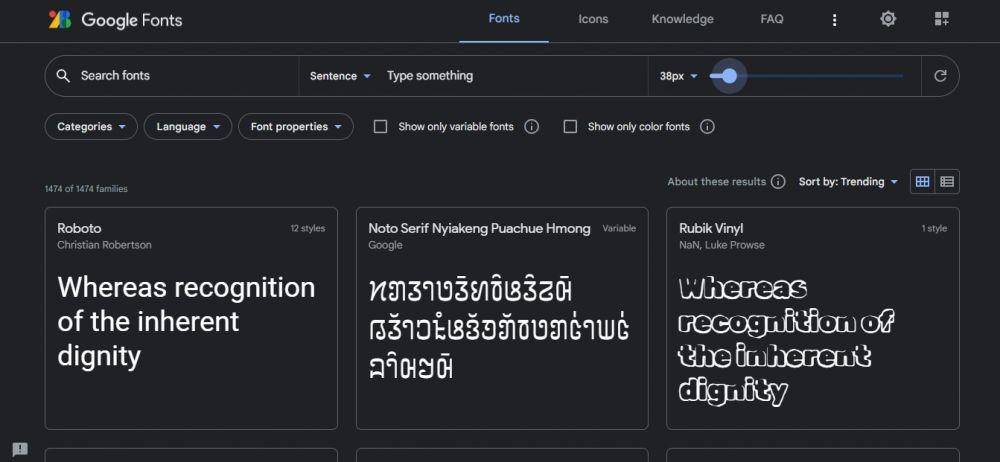
Task: Open the Roboto font card
Action: click(x=191, y=318)
